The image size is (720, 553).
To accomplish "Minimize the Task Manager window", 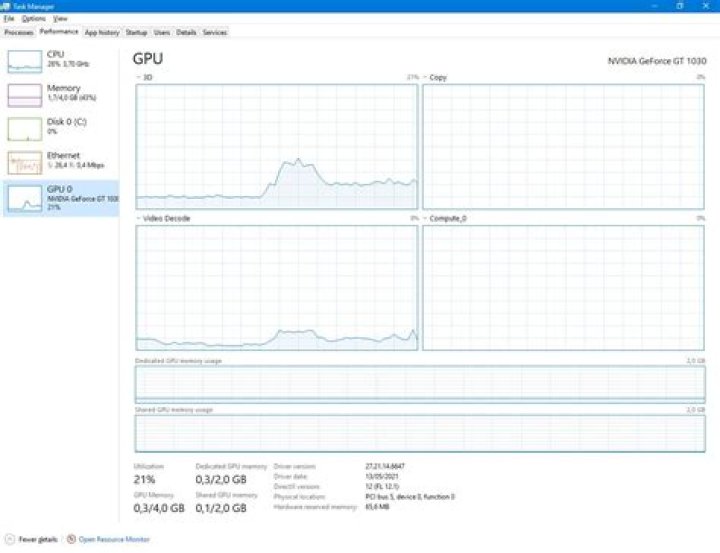I will (x=655, y=6).
